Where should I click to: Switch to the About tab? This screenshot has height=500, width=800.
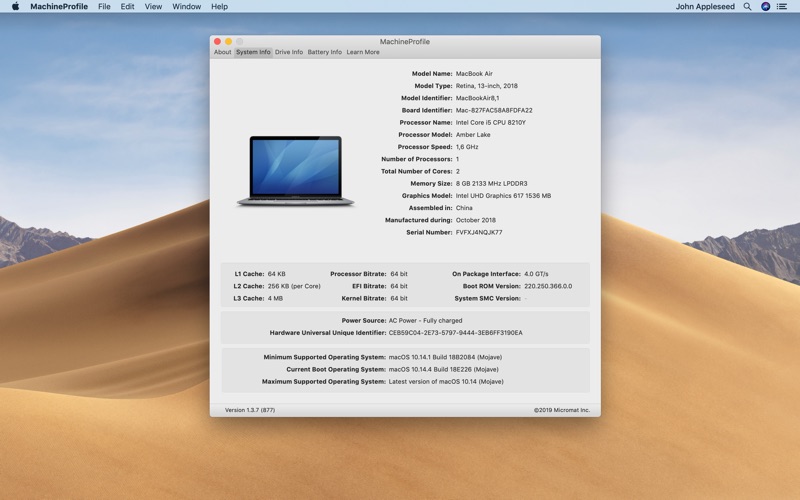(222, 52)
